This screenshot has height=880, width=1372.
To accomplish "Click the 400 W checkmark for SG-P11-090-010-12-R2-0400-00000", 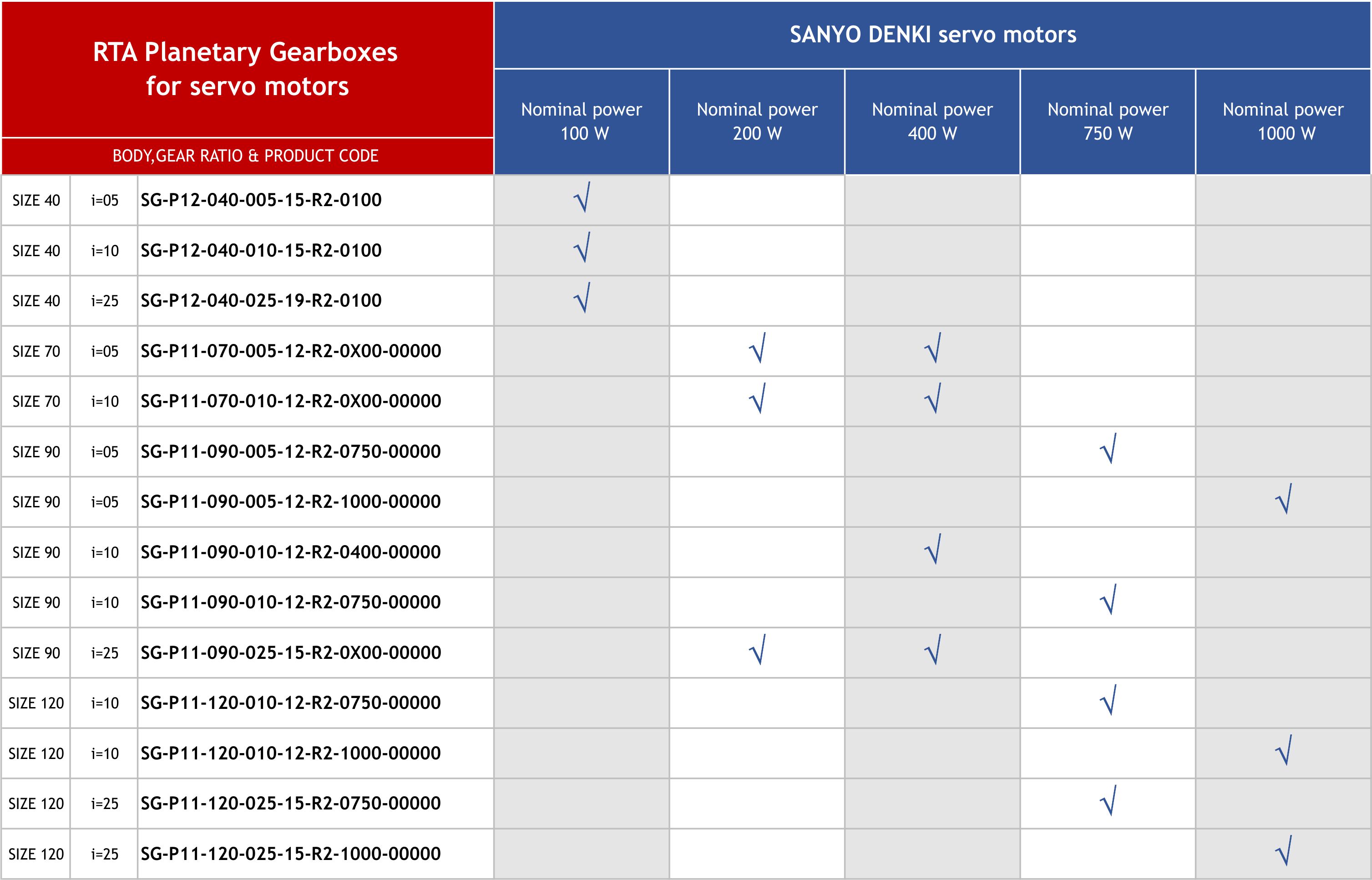I will [933, 549].
